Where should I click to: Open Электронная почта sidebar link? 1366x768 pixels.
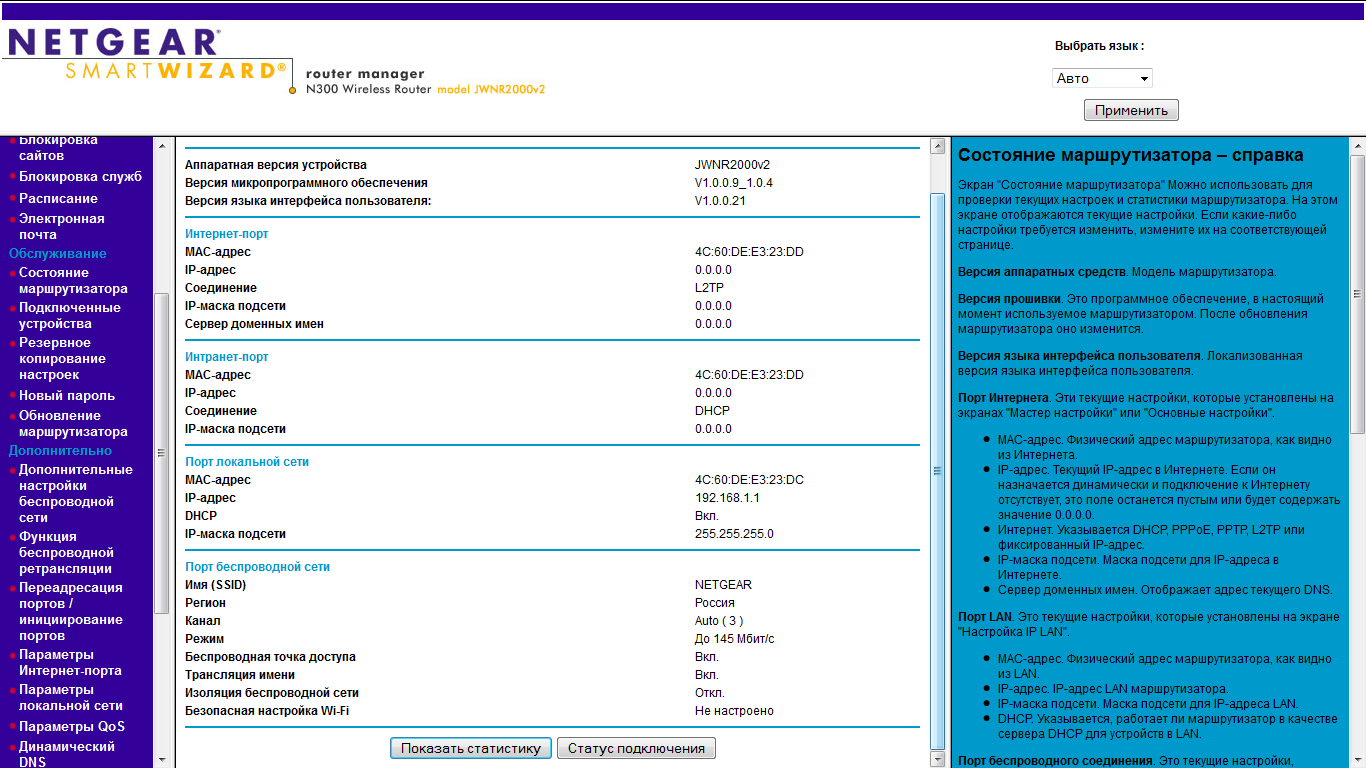click(61, 226)
